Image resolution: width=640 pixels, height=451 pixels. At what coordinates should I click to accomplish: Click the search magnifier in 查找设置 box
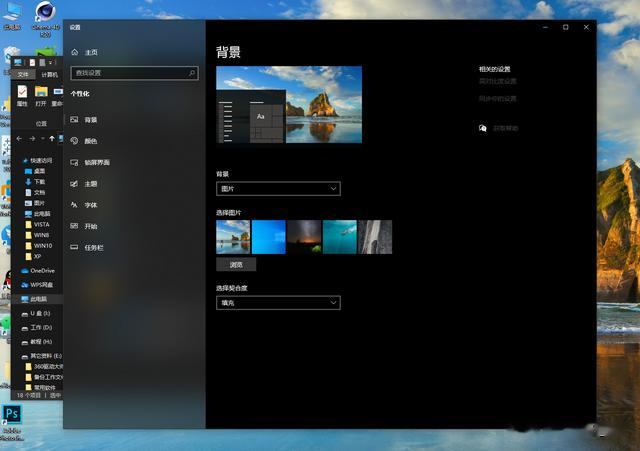point(192,73)
